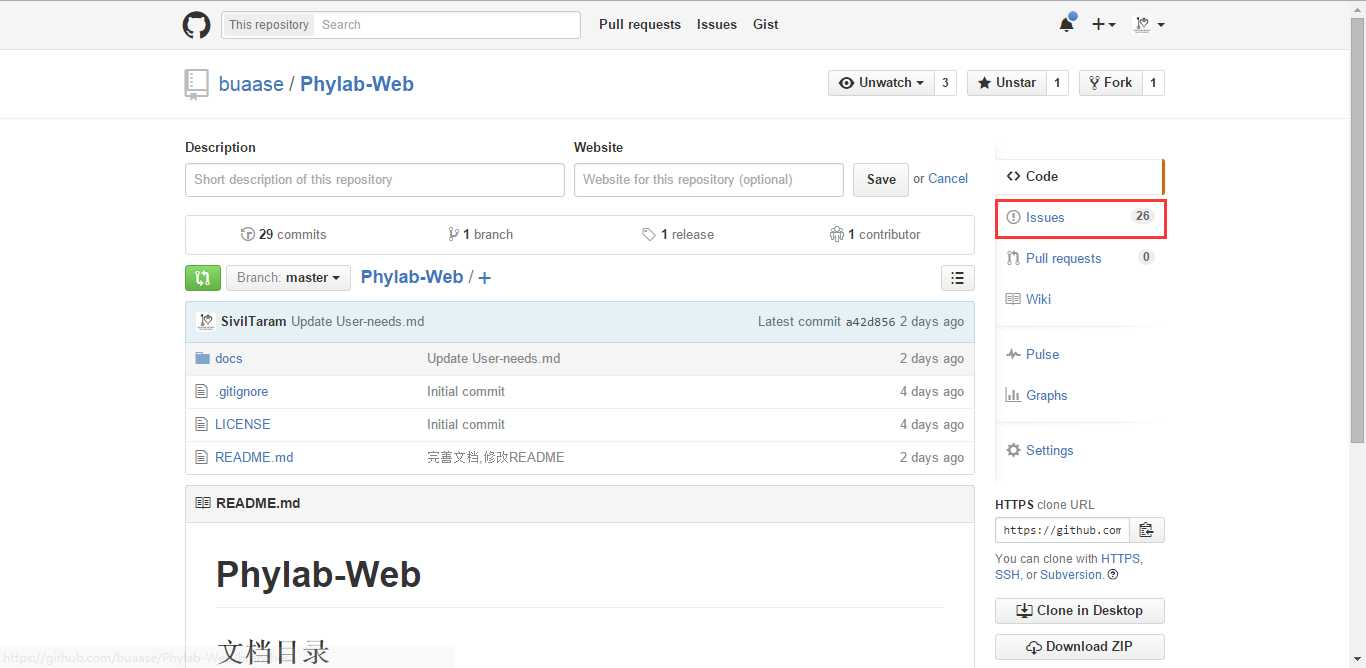
Task: Click the SivilTaram author name
Action: tap(254, 321)
